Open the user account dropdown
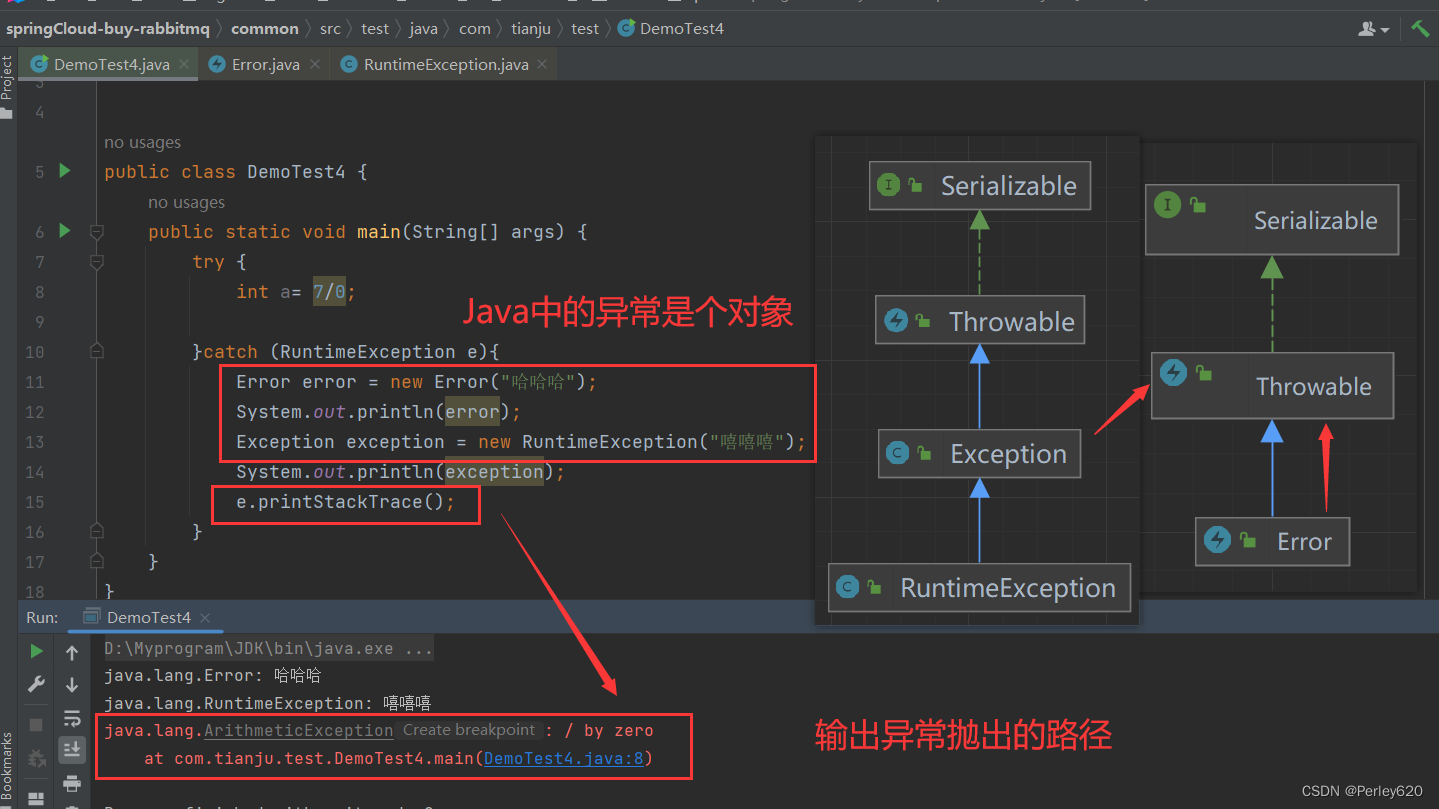 (1374, 29)
